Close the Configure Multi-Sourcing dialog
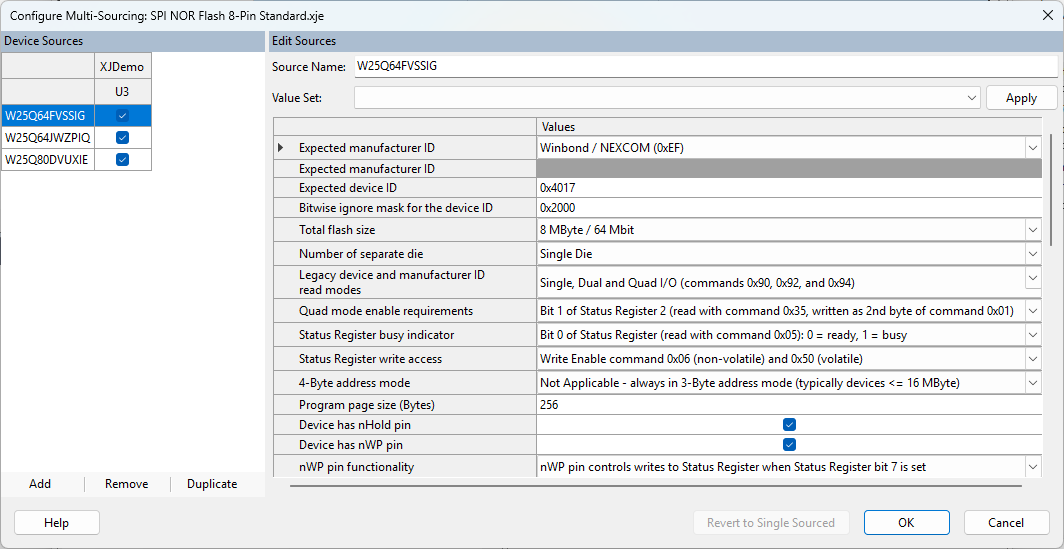 [x=1046, y=15]
